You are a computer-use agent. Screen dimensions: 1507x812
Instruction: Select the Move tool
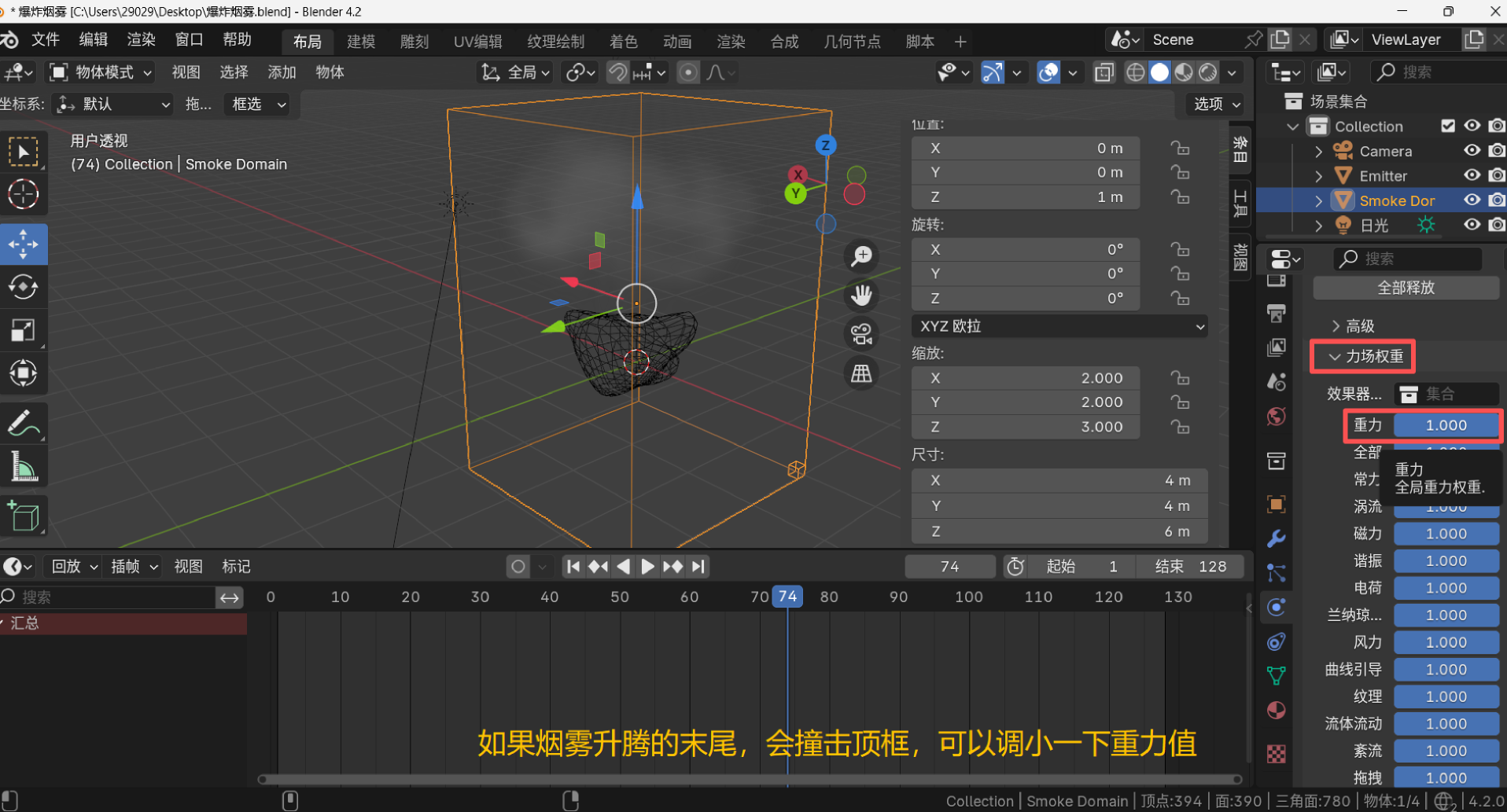point(24,244)
